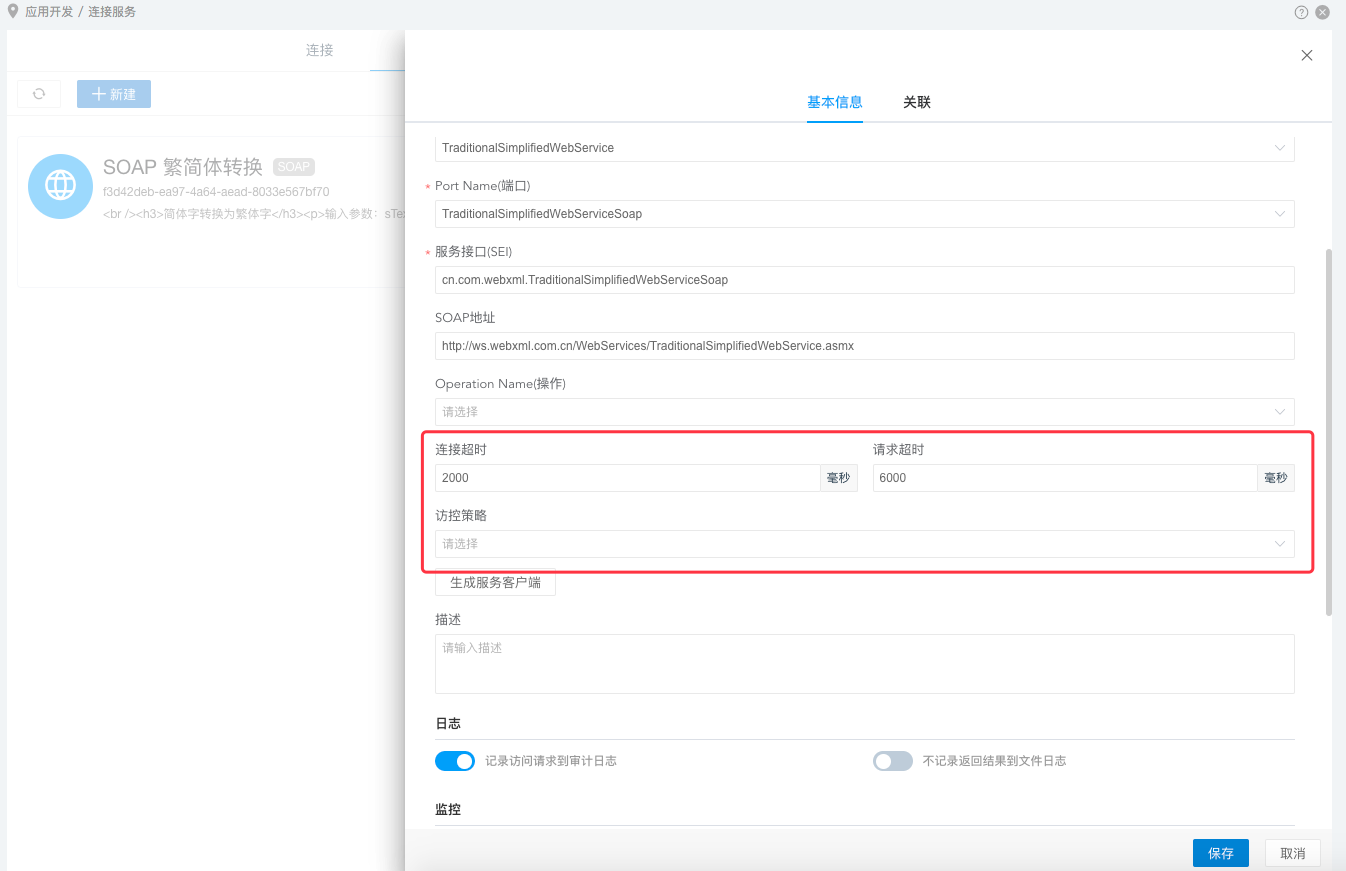This screenshot has width=1346, height=871.
Task: Click the SOAP地址 input field
Action: point(865,346)
